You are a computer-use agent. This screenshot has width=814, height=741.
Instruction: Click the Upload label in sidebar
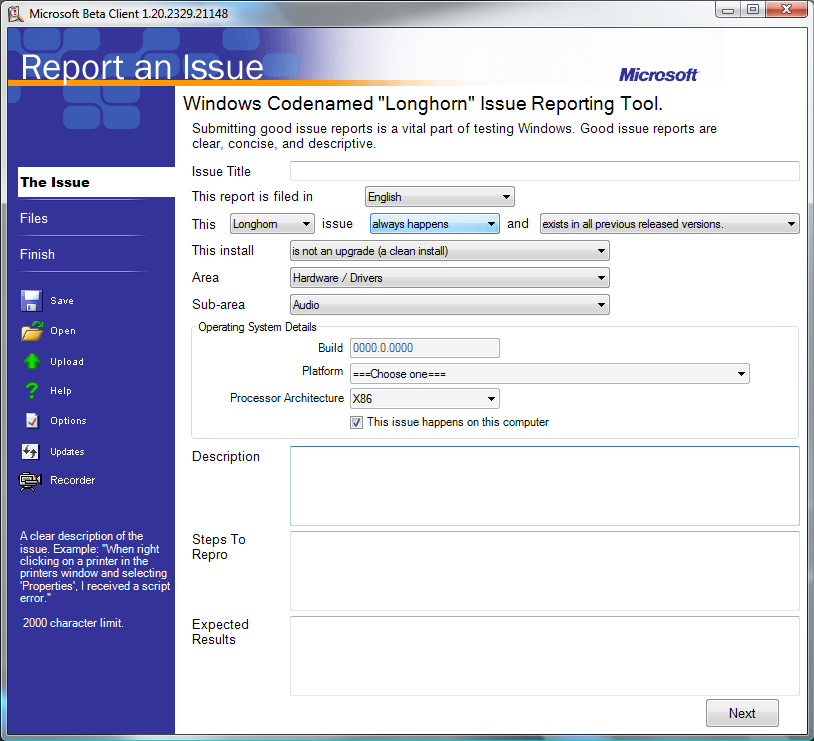pos(67,361)
